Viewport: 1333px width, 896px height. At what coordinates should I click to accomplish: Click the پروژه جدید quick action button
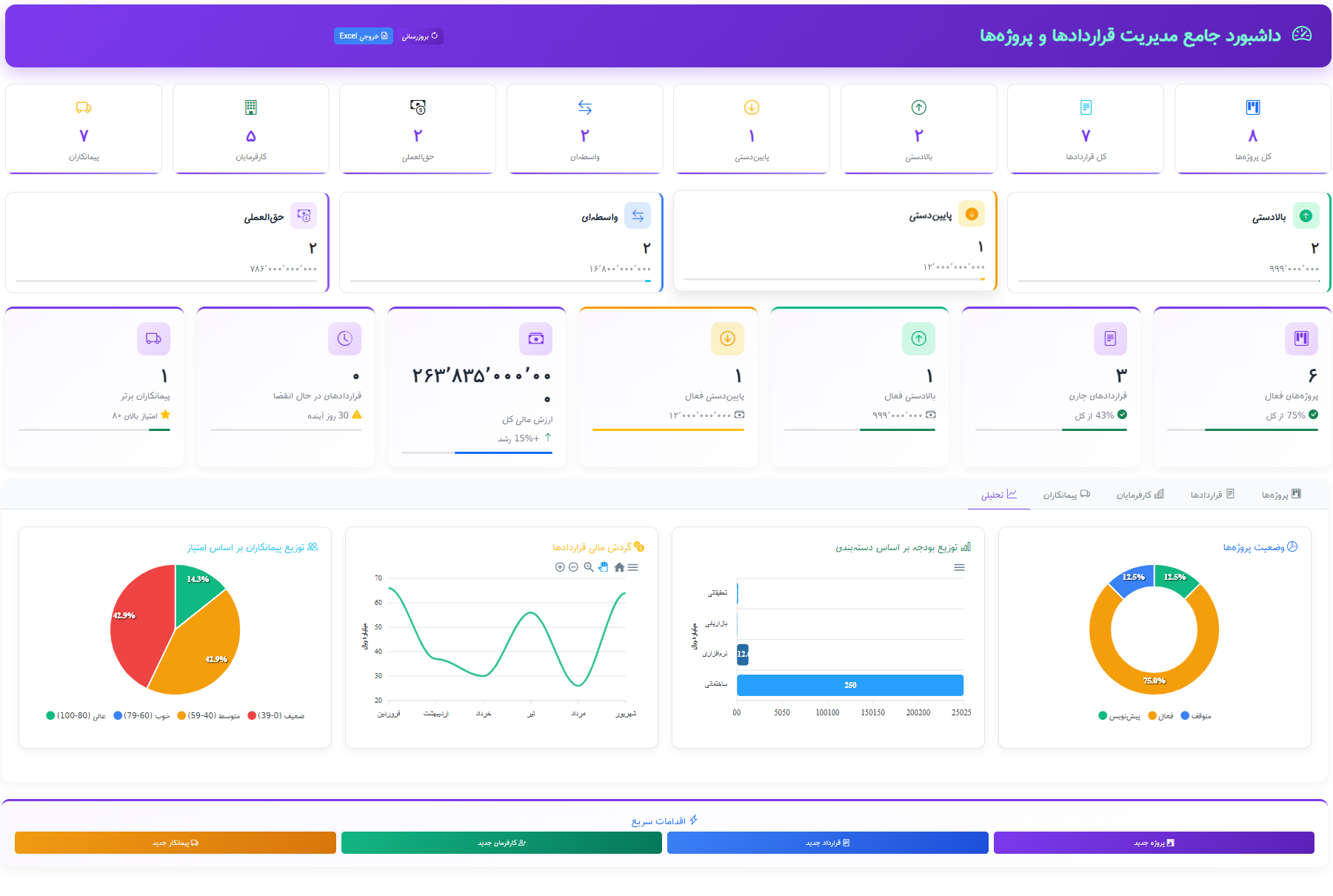click(1153, 843)
